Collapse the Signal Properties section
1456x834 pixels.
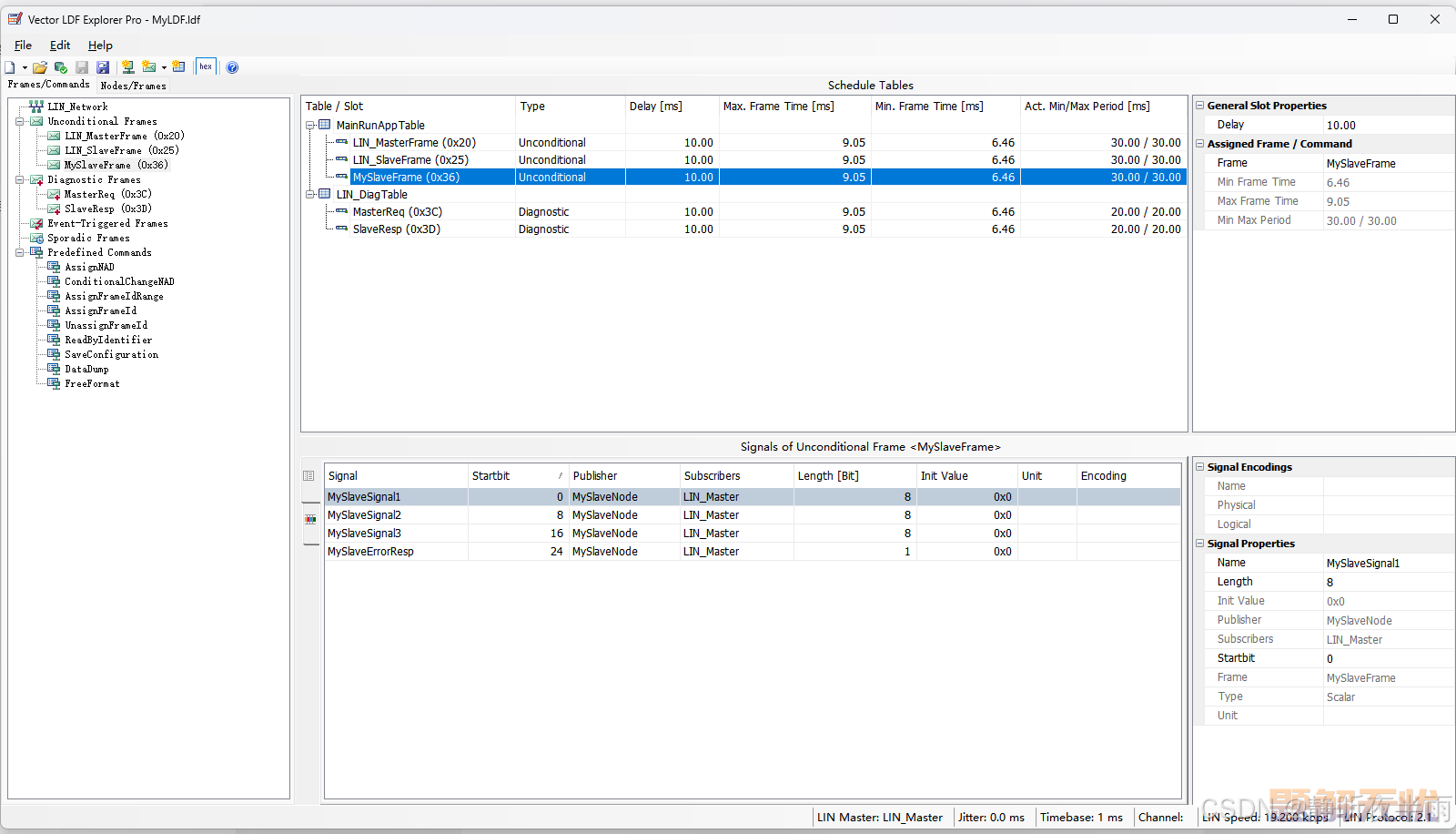1199,544
